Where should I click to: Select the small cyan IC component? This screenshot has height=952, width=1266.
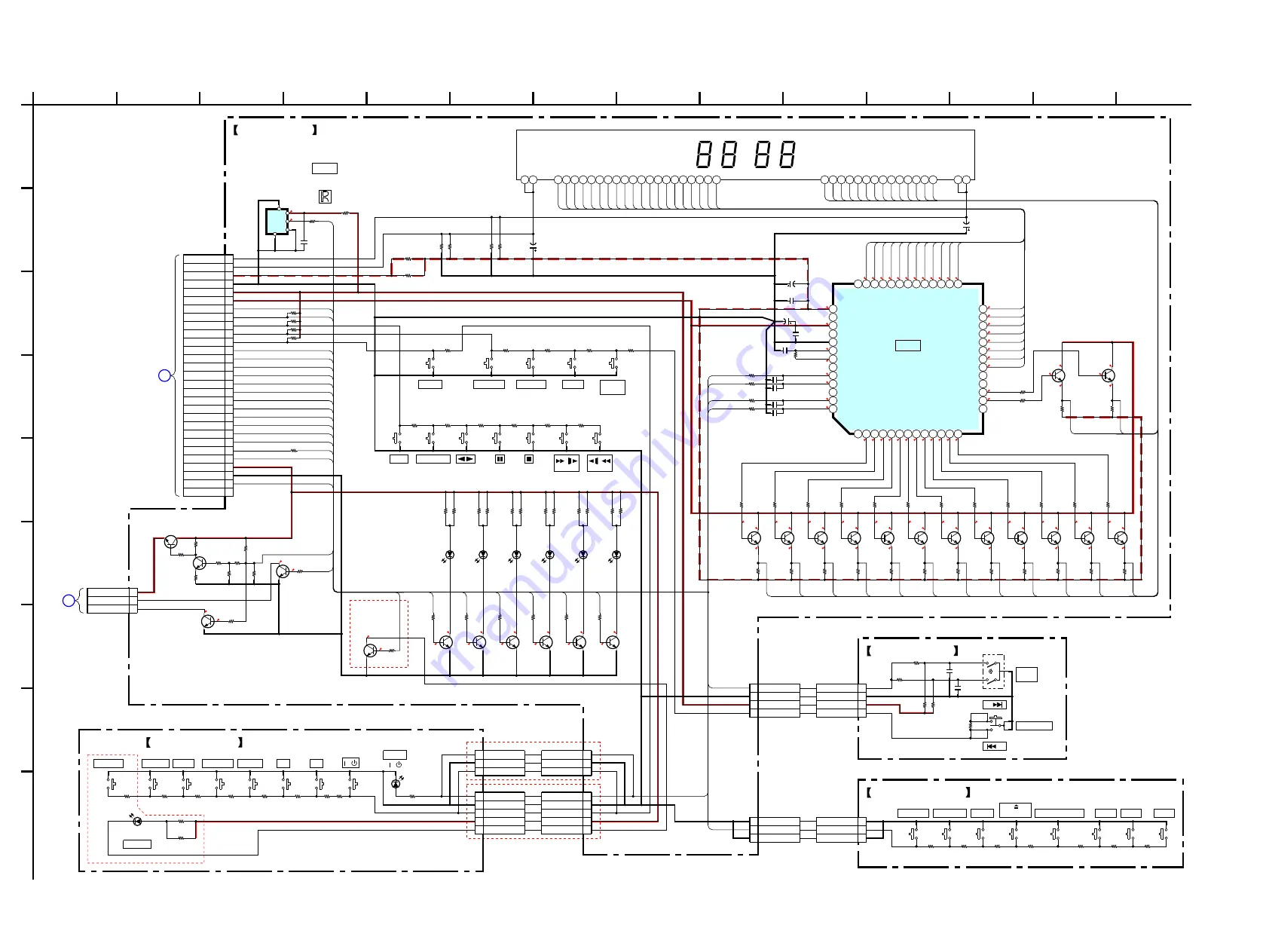277,222
